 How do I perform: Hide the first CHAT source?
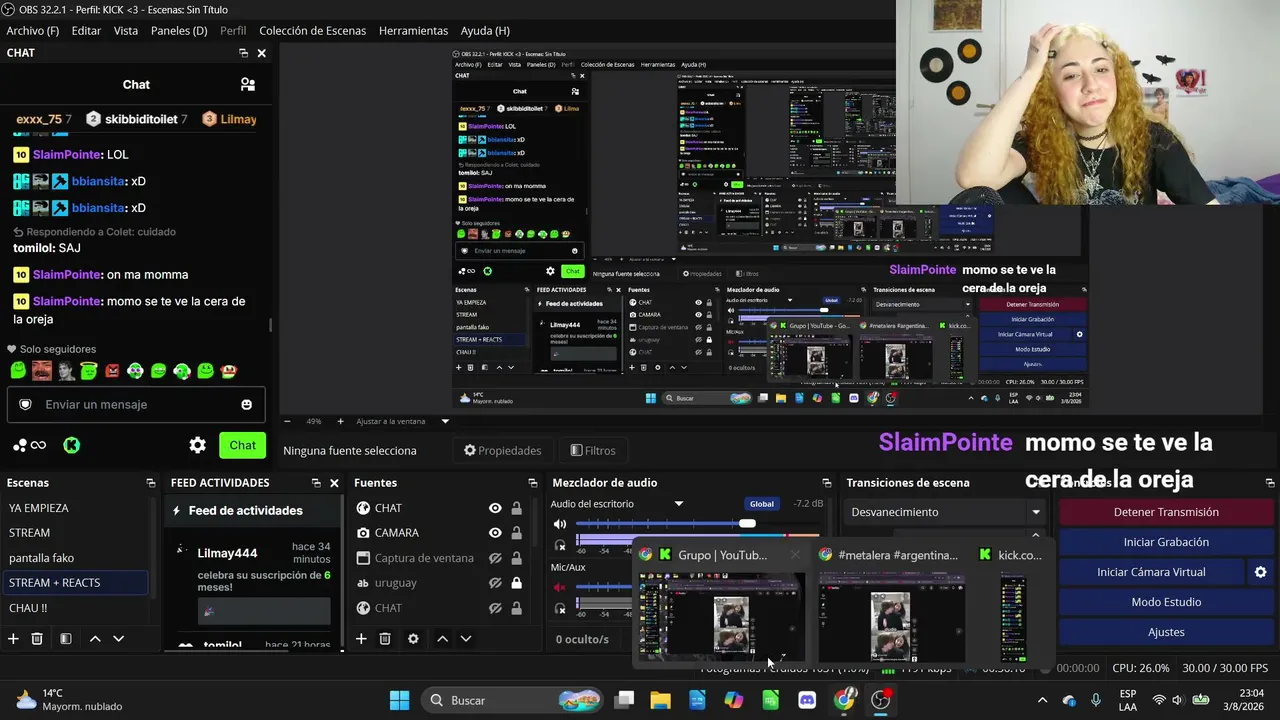[495, 508]
